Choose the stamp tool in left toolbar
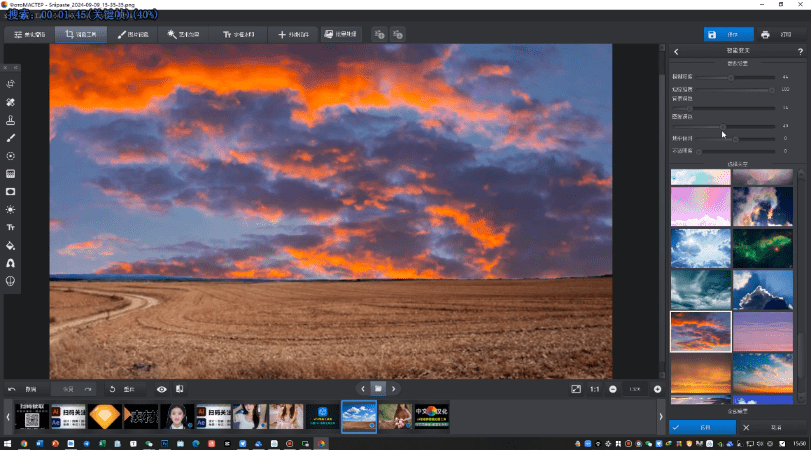The image size is (811, 450). 10,119
